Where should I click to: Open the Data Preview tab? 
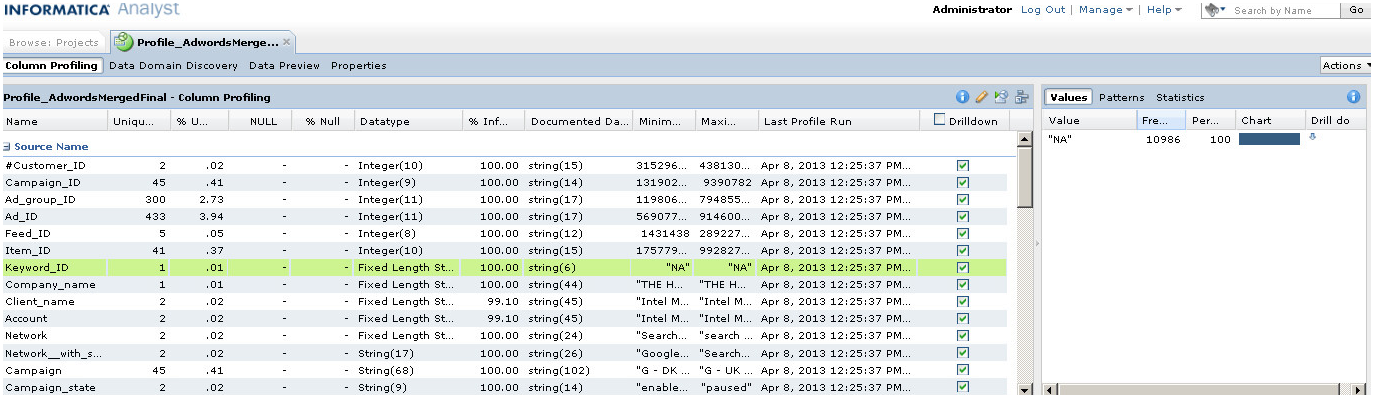point(284,65)
